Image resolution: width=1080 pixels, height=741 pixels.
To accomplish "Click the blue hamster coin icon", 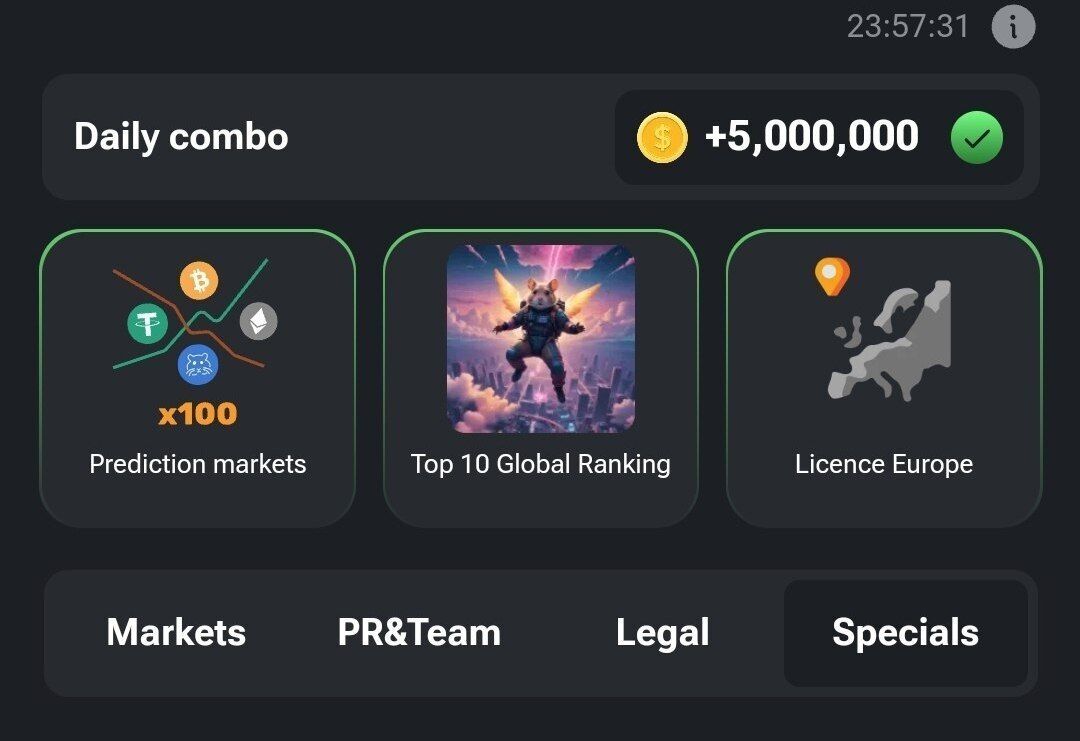I will coord(198,364).
